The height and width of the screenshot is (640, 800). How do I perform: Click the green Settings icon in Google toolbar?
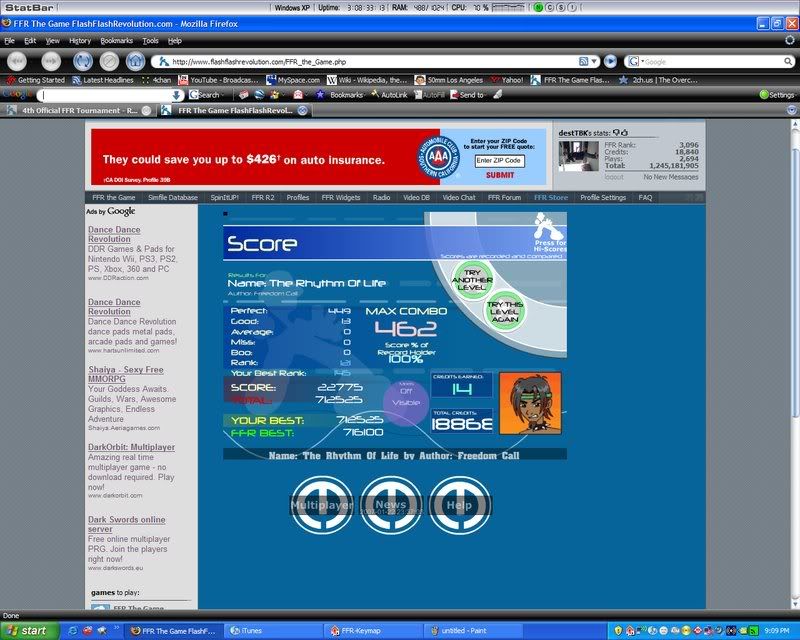[x=764, y=95]
